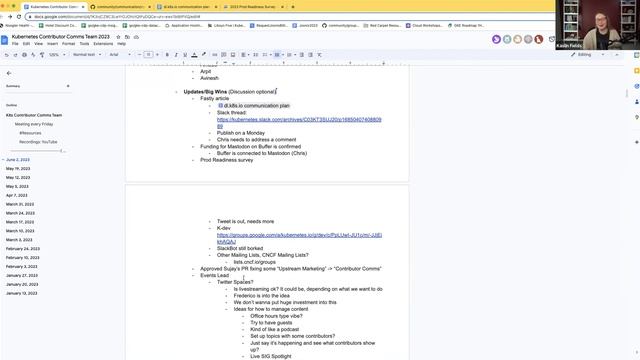Open the Format menu

(x=69, y=44)
